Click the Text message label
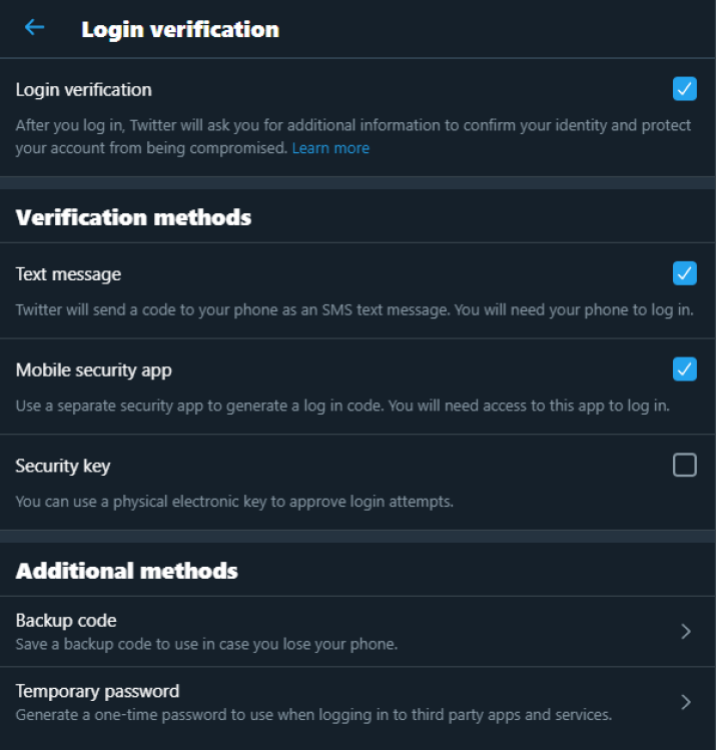716x750 pixels. (x=68, y=275)
